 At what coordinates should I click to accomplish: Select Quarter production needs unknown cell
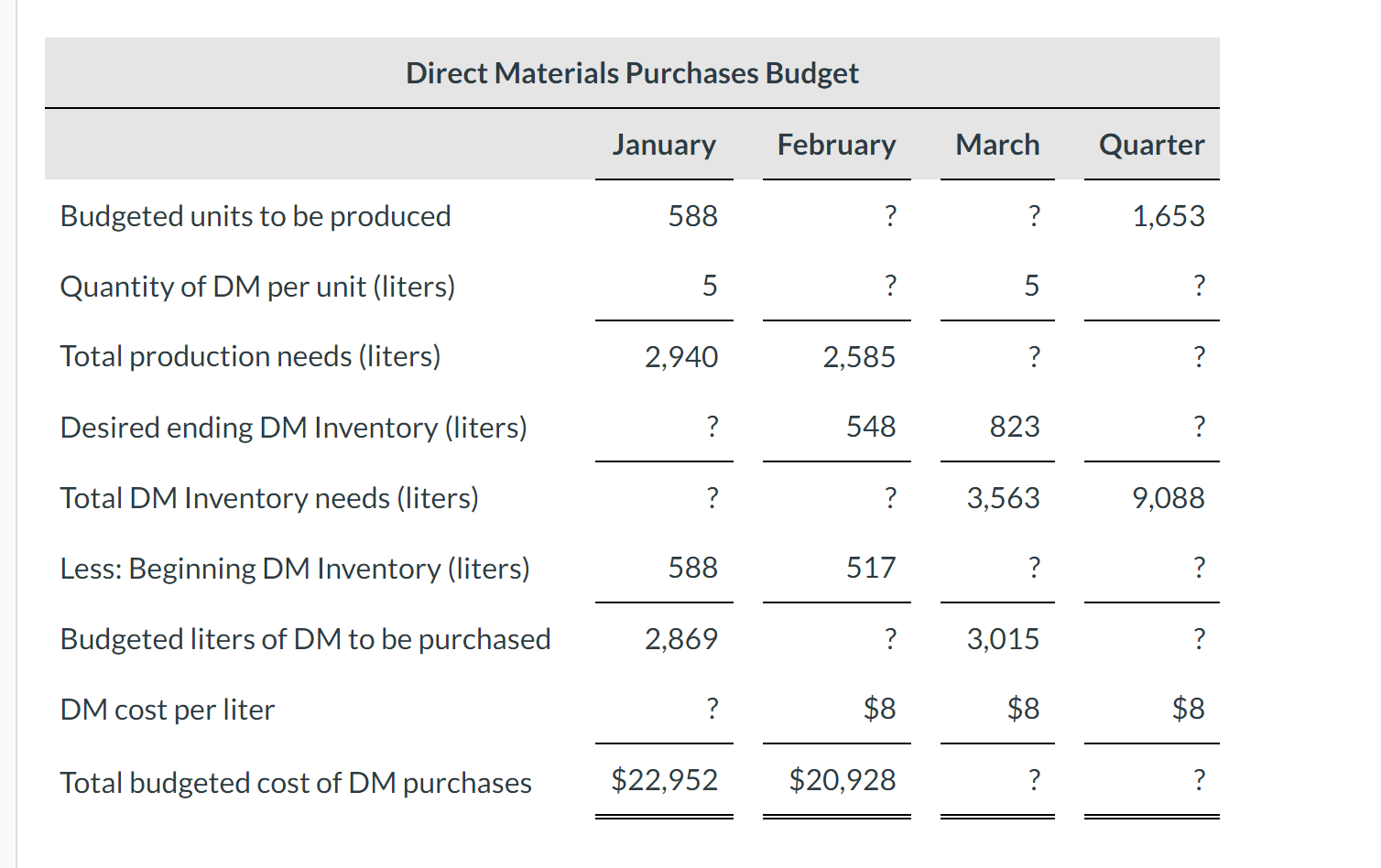point(1199,357)
